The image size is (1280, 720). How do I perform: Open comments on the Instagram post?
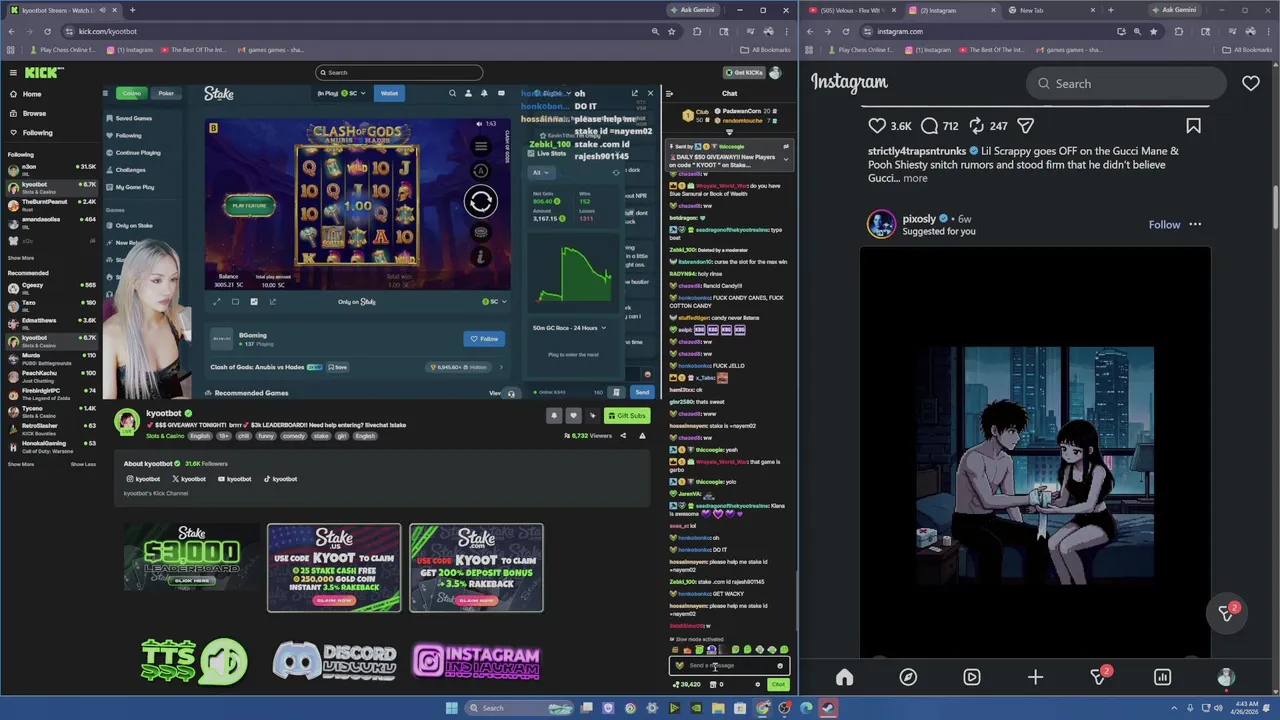(929, 126)
